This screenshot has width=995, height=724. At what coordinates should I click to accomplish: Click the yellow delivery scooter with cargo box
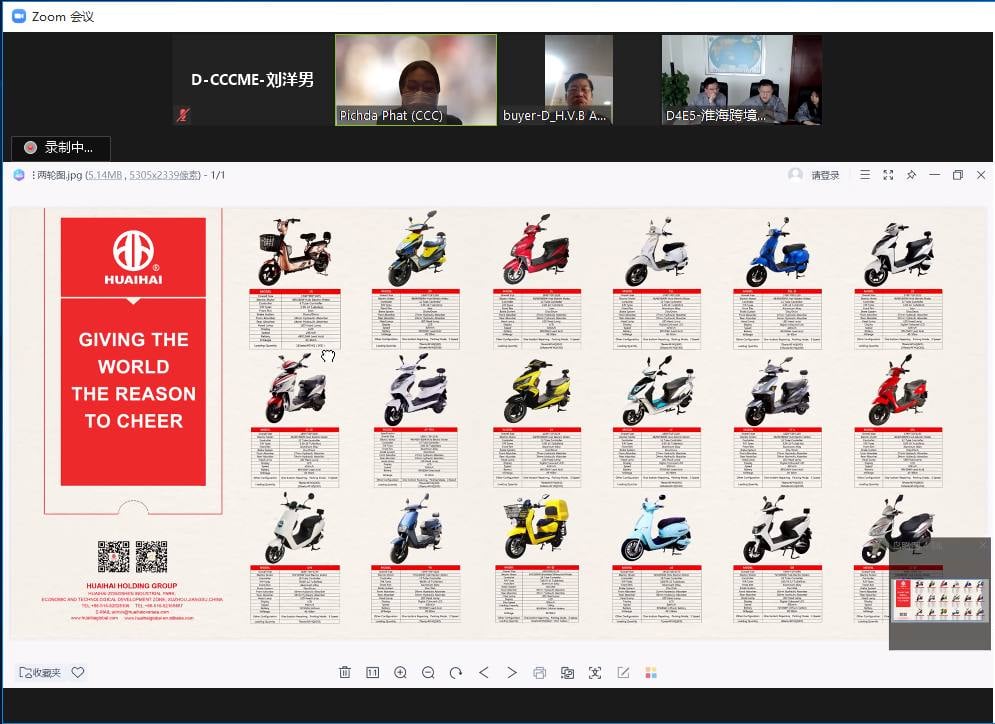pyautogui.click(x=537, y=528)
